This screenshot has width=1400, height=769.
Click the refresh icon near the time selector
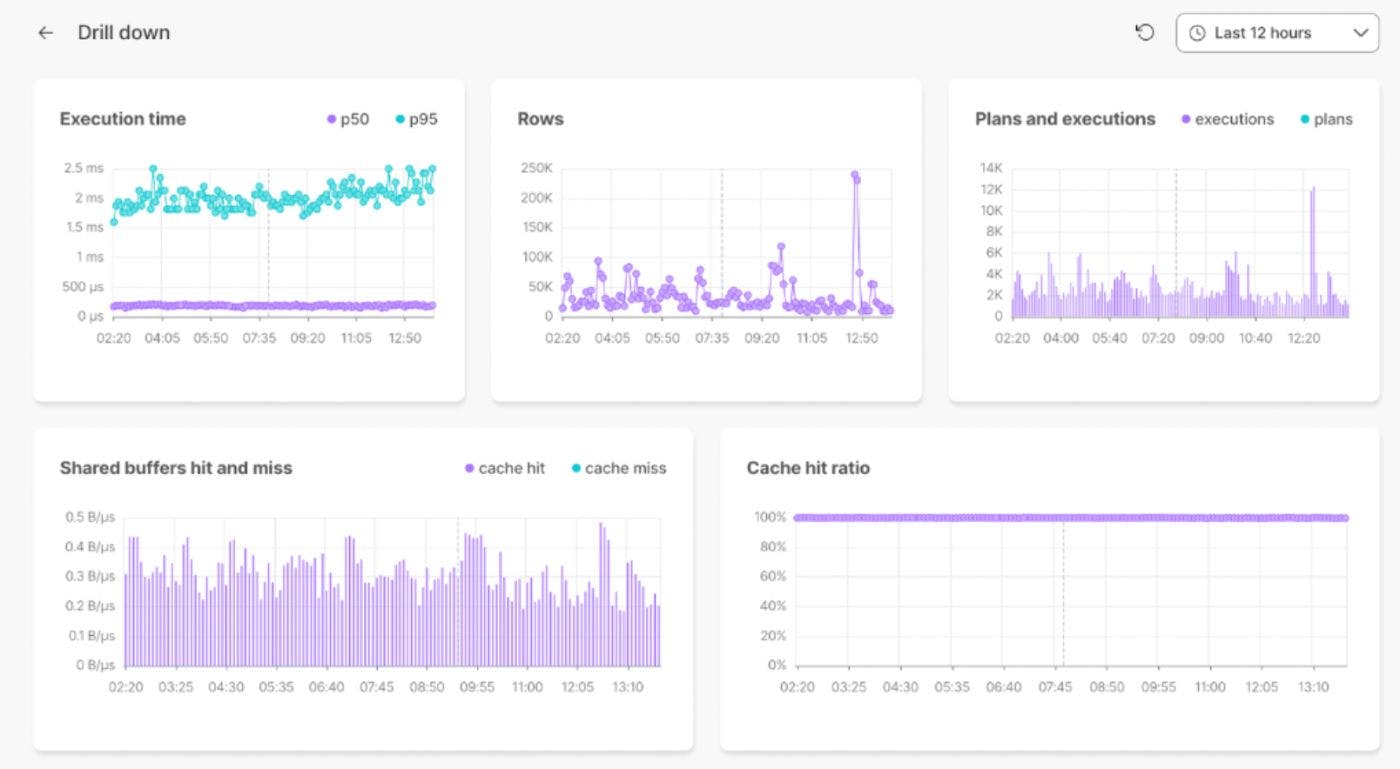(x=1143, y=32)
